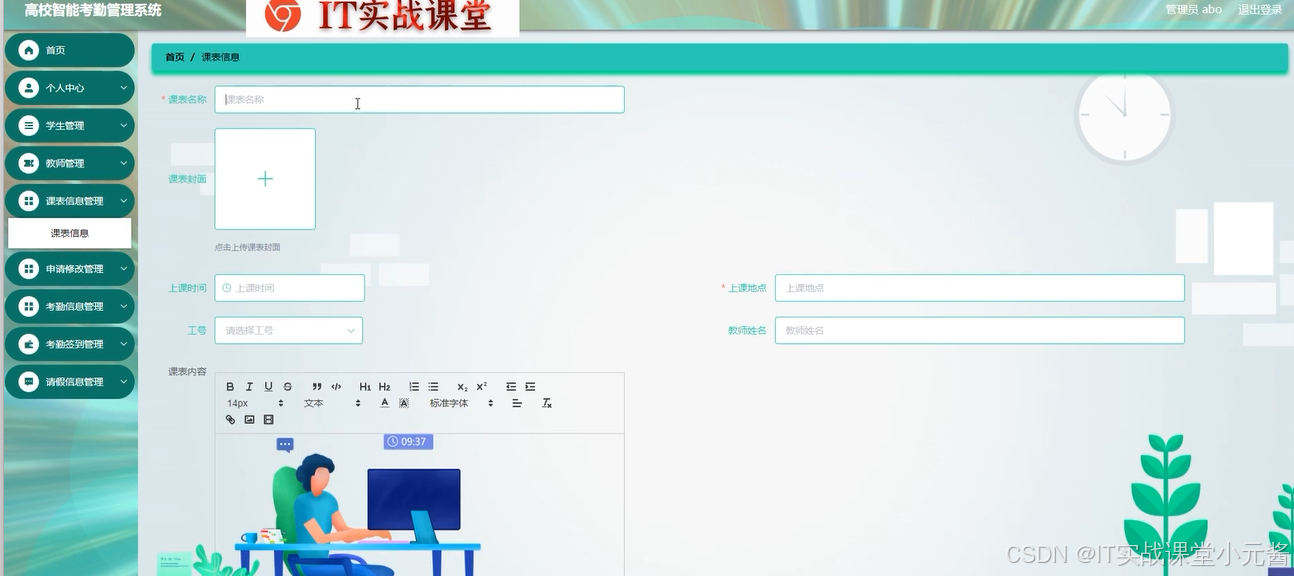The image size is (1294, 576).
Task: Click the 管理员 abo account label
Action: point(1194,10)
